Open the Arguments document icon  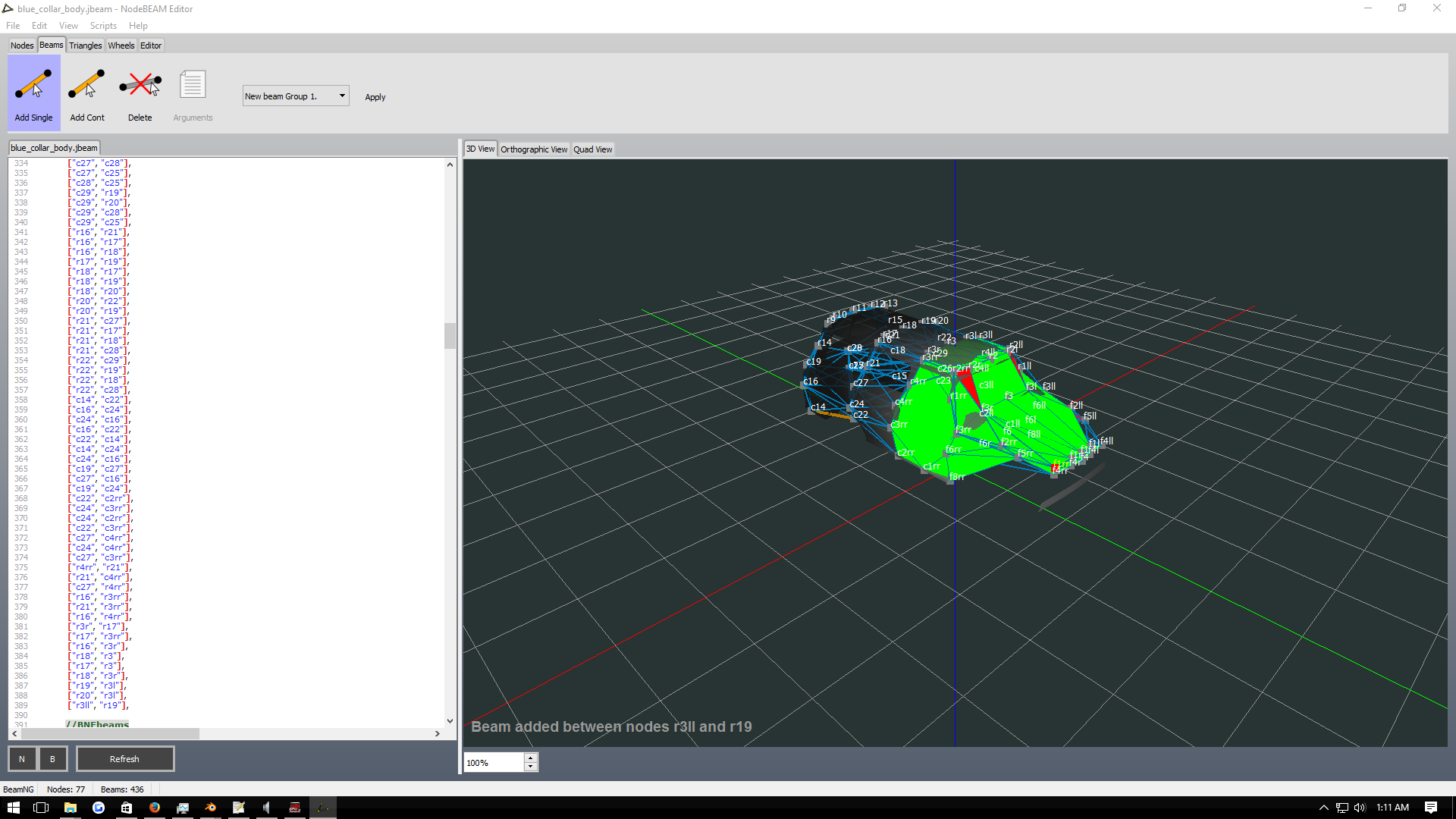click(x=193, y=85)
